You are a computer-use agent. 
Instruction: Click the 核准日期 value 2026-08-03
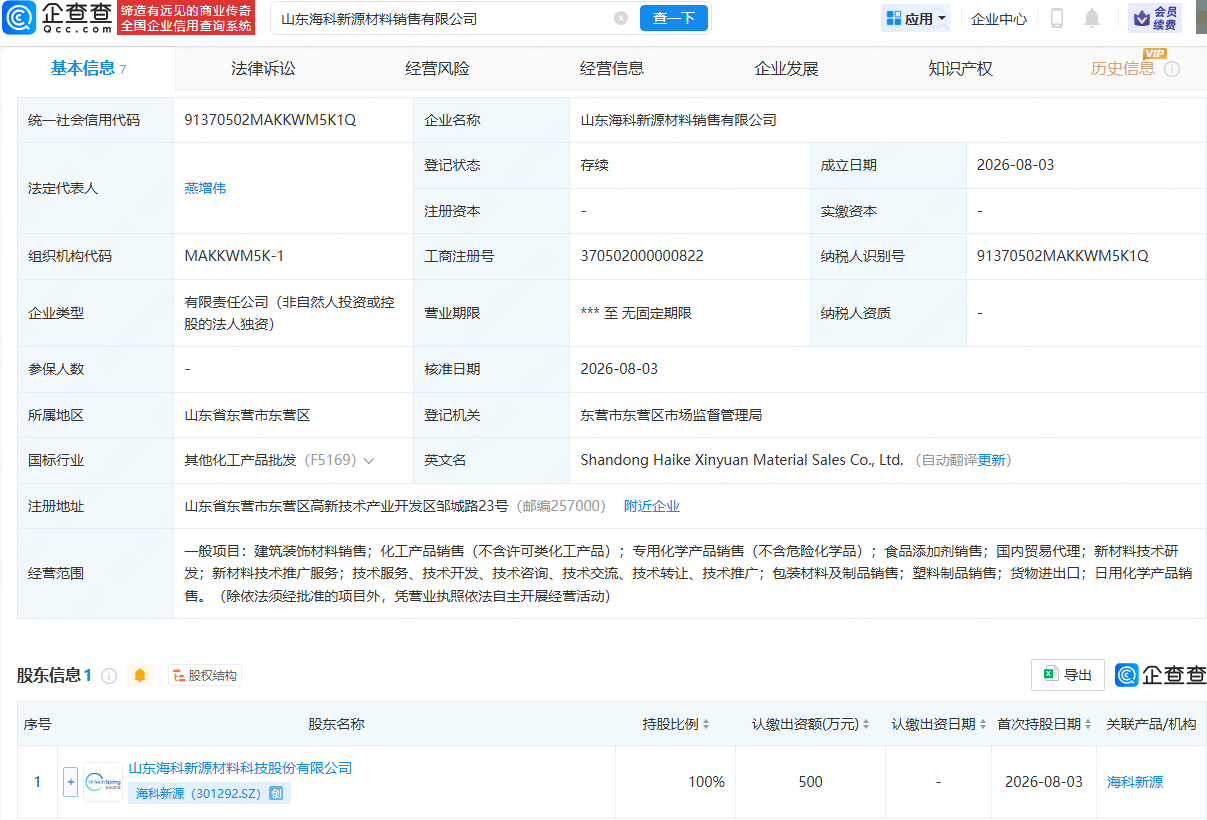[619, 369]
